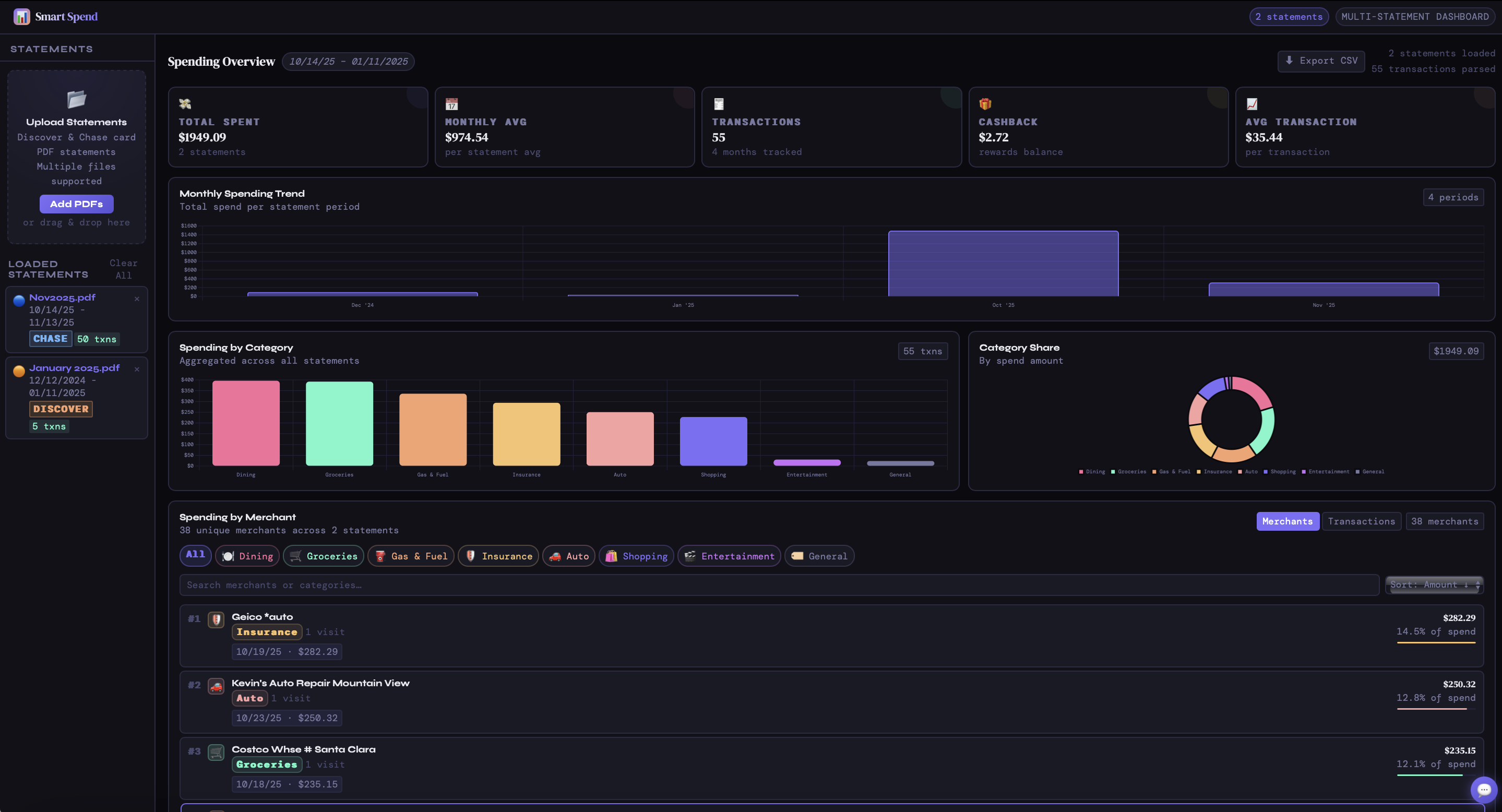Click Geico *auto merchant name
This screenshot has height=812, width=1502.
pyautogui.click(x=263, y=617)
